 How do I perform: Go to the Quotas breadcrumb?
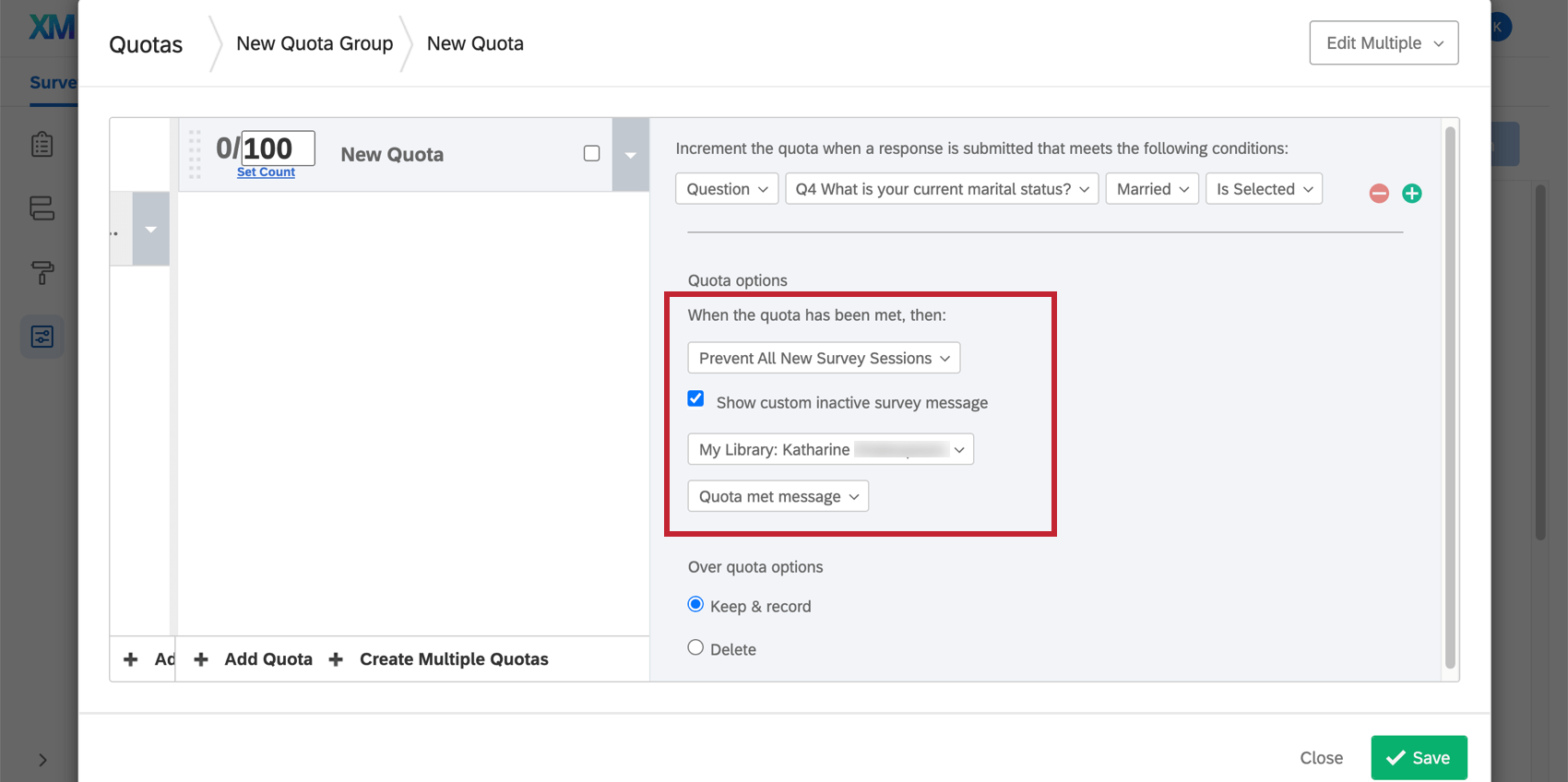click(146, 44)
